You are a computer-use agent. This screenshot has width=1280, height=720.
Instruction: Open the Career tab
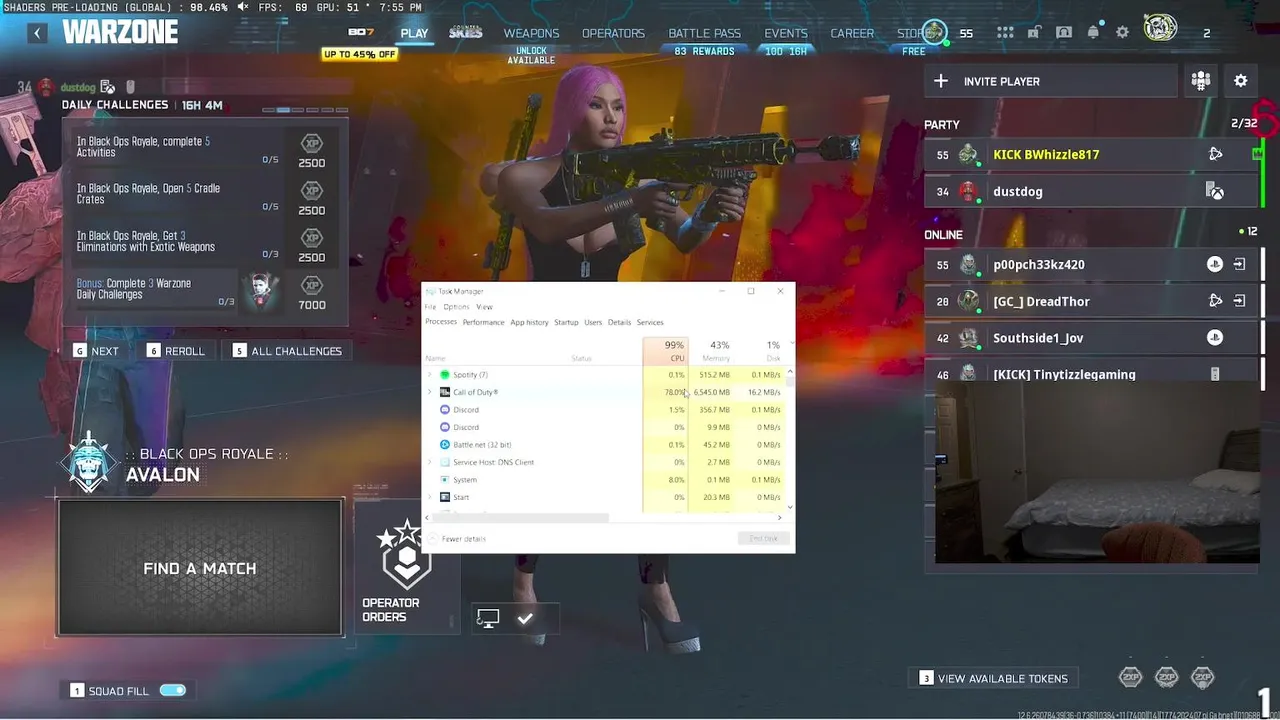tap(852, 33)
